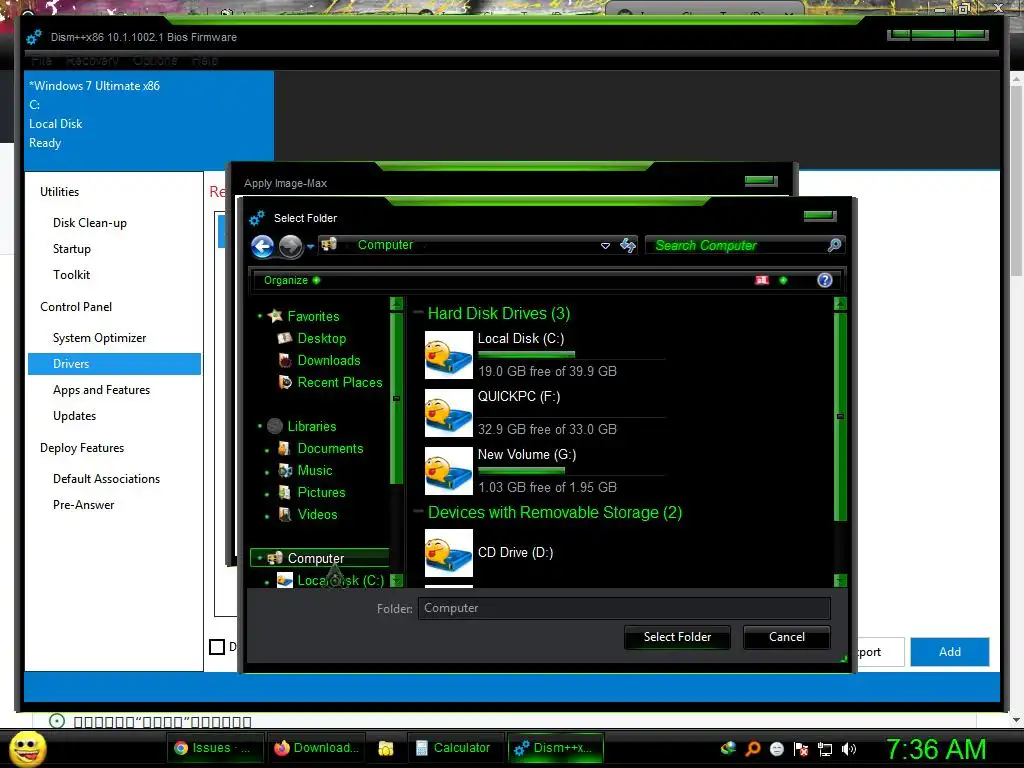Click the Dism++ Add button

pos(950,652)
